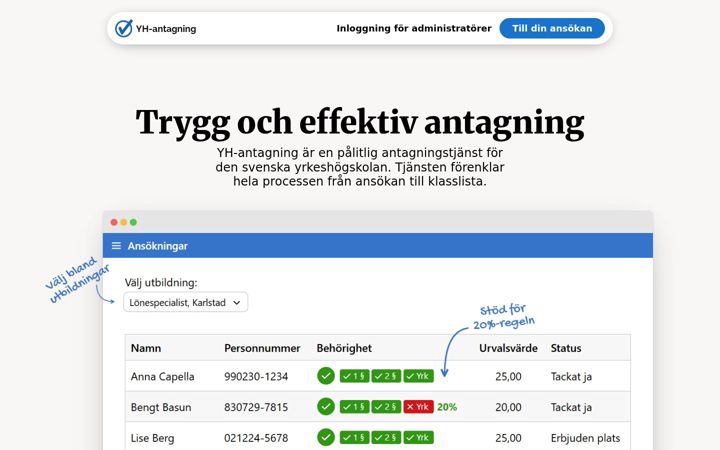
Task: Open Inloggning för administratörer link
Action: pos(414,28)
